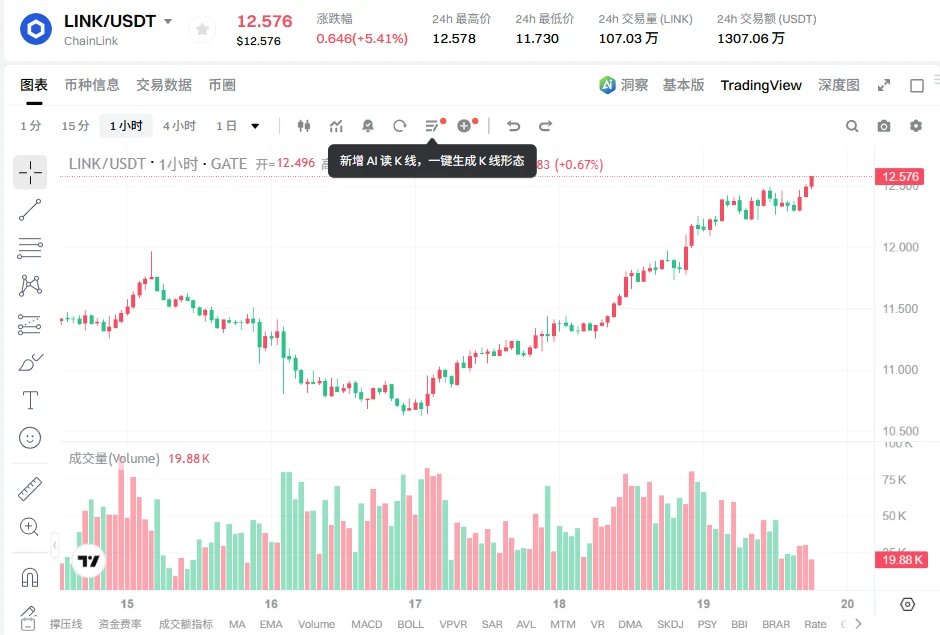Select the 基本版 chart mode
The width and height of the screenshot is (940, 635).
tap(683, 85)
